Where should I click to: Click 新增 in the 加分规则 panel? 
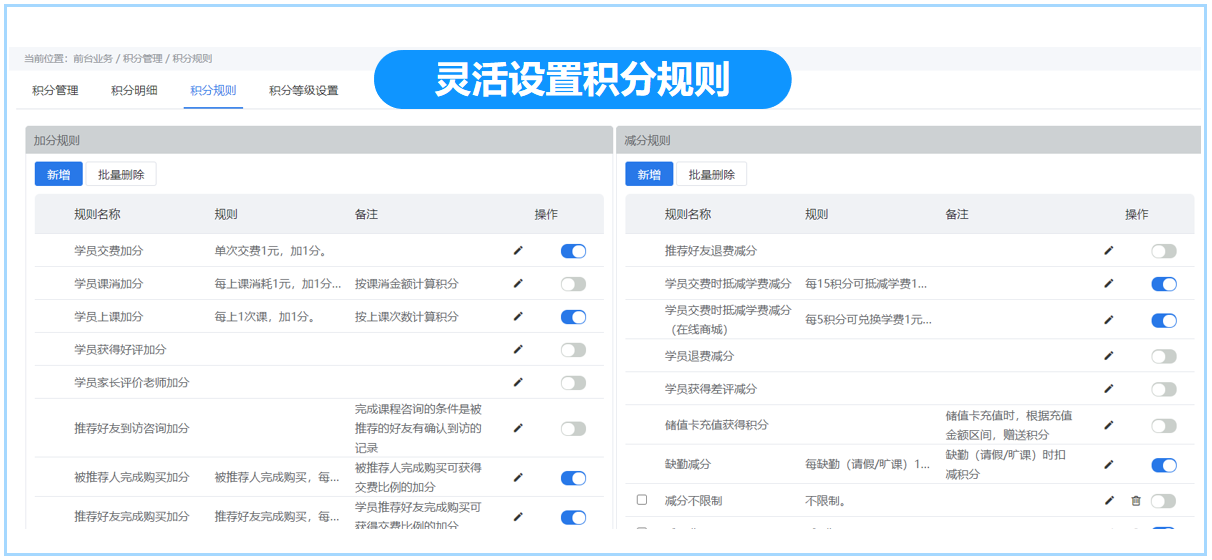point(59,174)
